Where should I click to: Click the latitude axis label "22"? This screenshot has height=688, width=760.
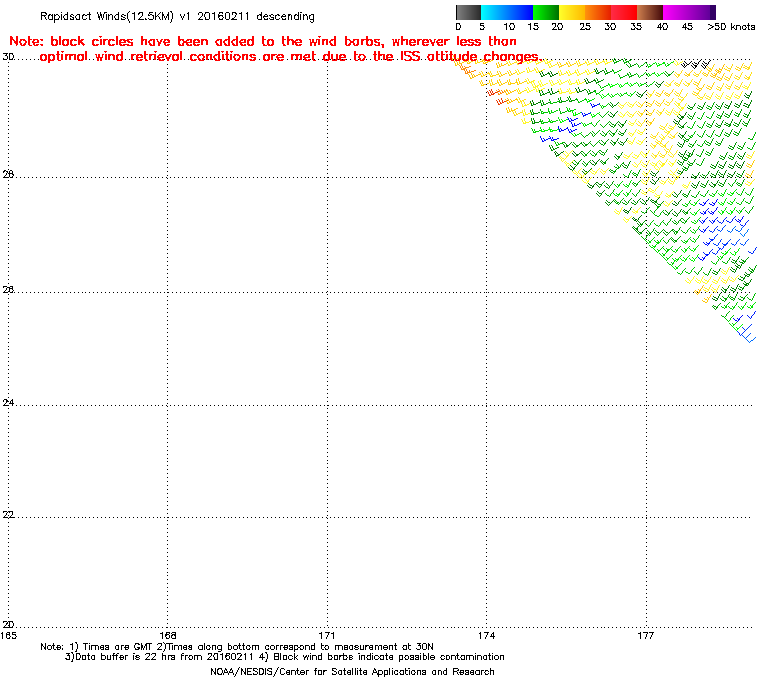pyautogui.click(x=8, y=515)
